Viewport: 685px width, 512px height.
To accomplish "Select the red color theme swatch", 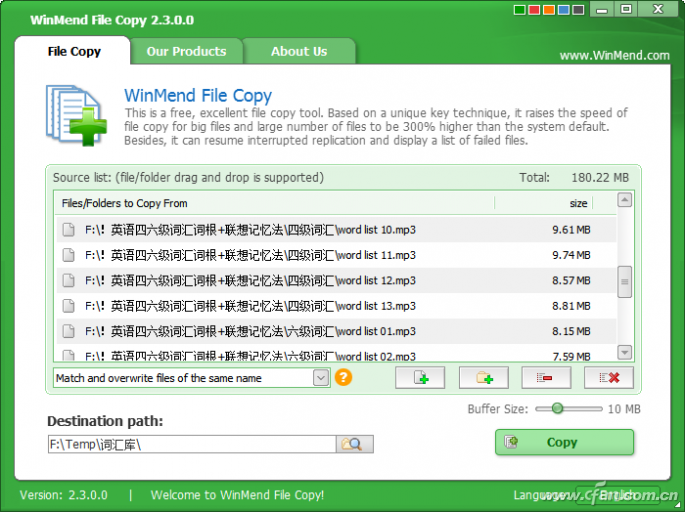I will [534, 10].
